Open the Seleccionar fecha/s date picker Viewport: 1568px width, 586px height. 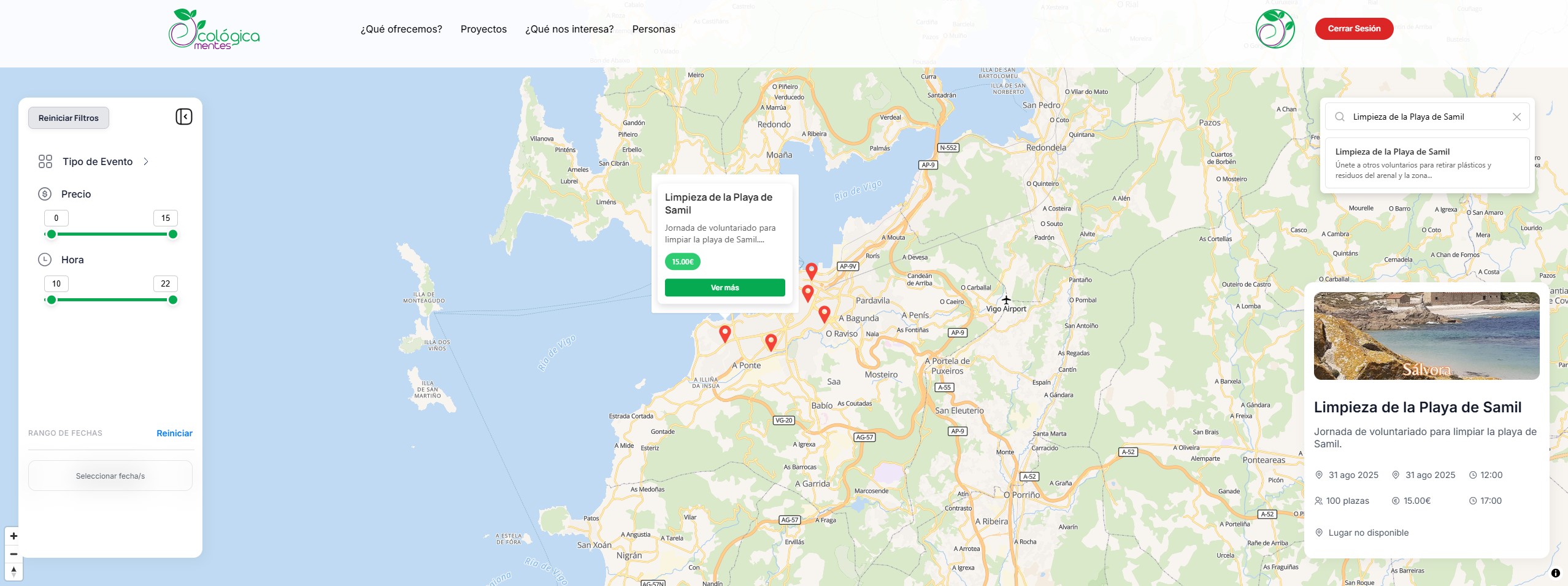pyautogui.click(x=110, y=476)
